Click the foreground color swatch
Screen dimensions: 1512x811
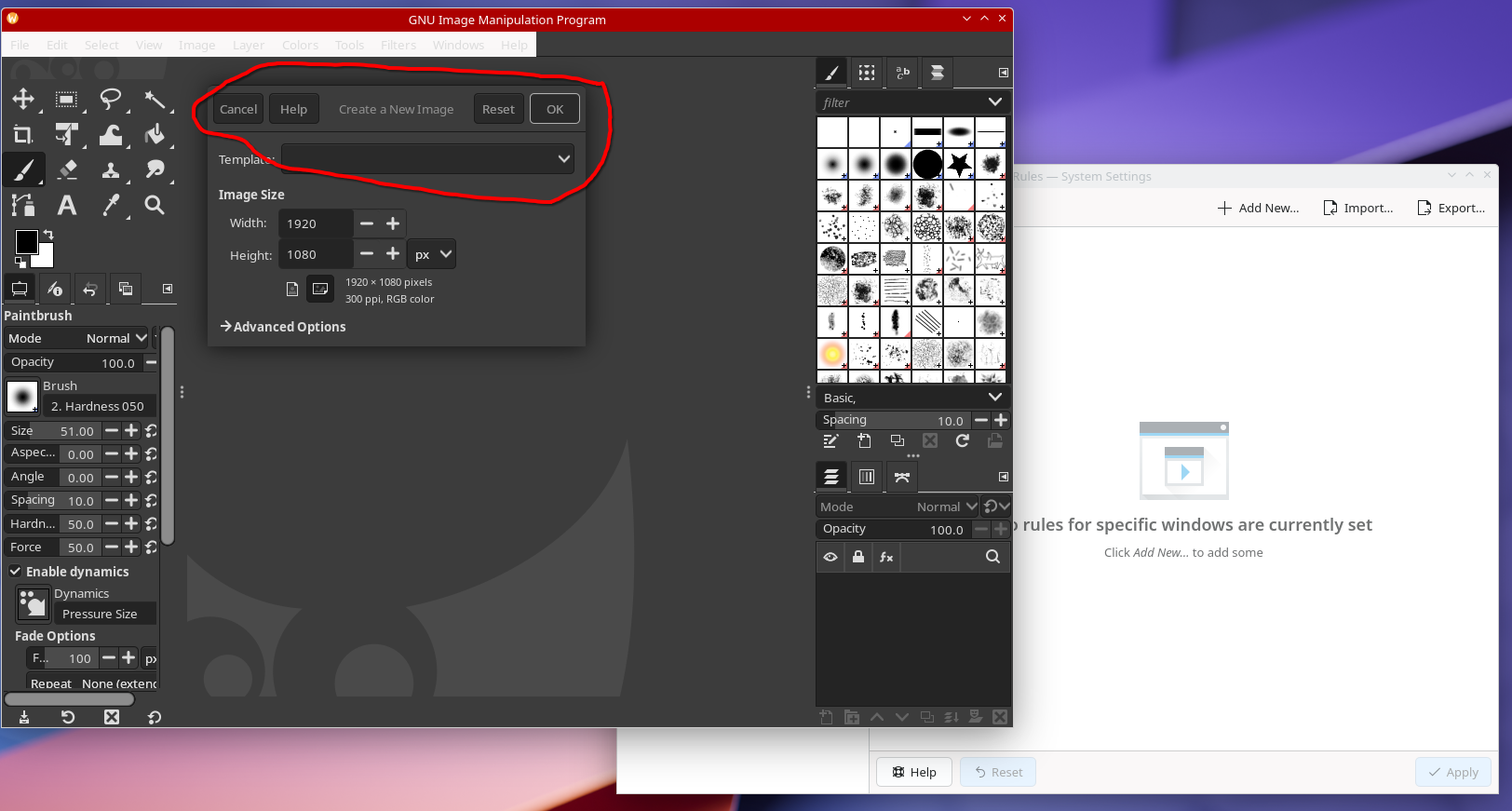[27, 242]
